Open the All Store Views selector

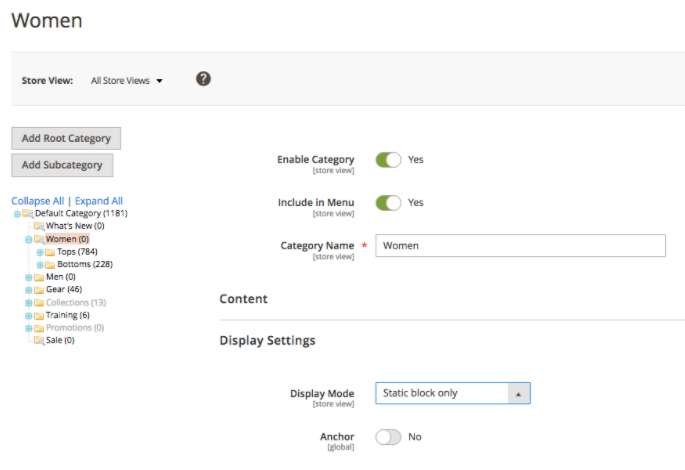[x=127, y=81]
